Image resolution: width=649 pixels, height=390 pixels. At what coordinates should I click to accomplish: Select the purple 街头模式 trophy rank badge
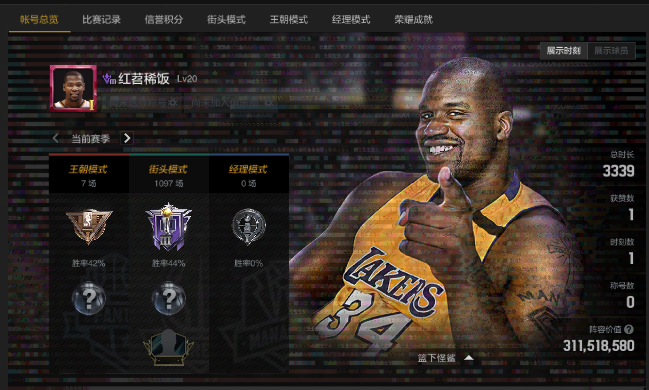[168, 227]
